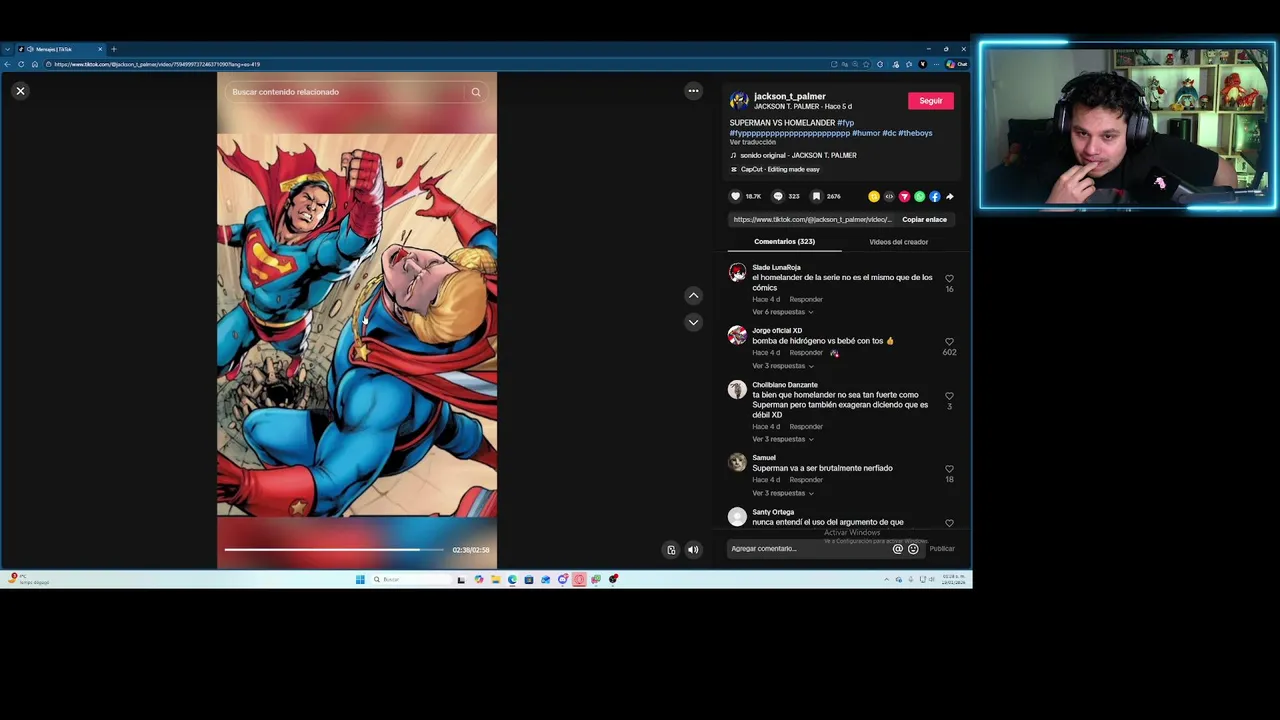Expand Ver 3 respuestas under Cholibiano Danzante
Screen dimensions: 1280x720
click(x=782, y=439)
